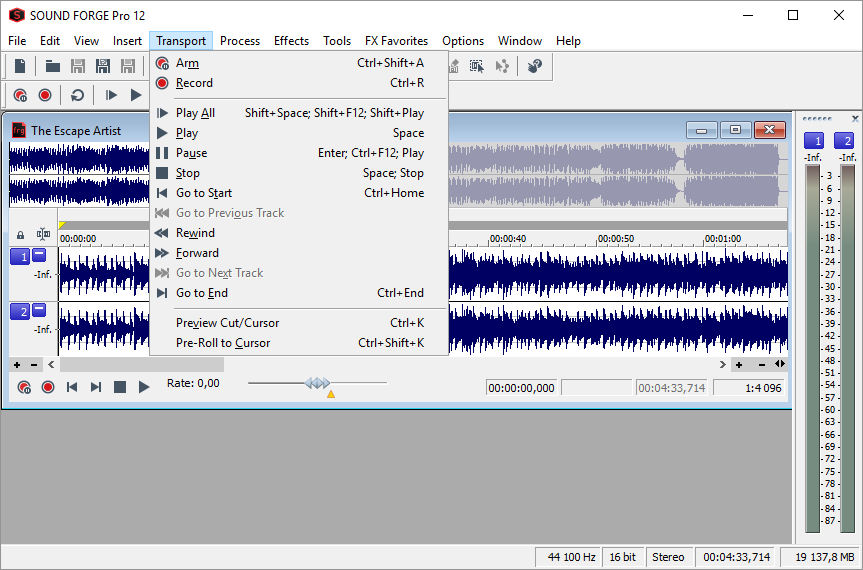Image resolution: width=863 pixels, height=570 pixels.
Task: Click the third save-disk toolbar icon
Action: [x=128, y=66]
